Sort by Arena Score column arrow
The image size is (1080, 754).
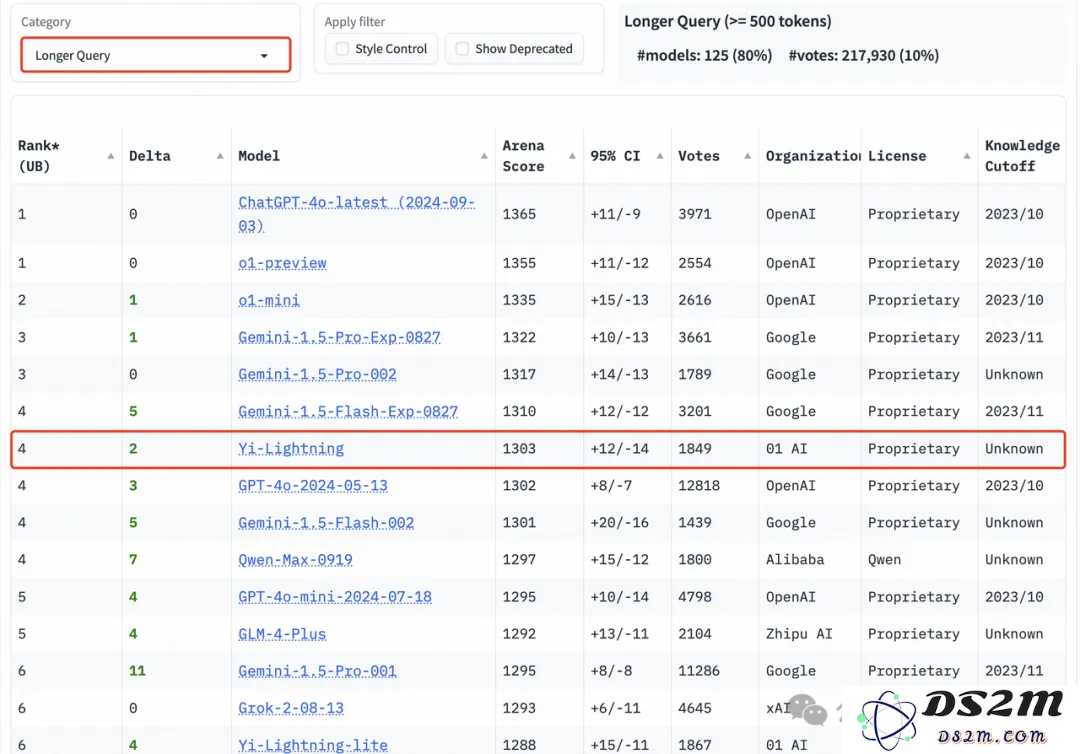click(x=572, y=156)
